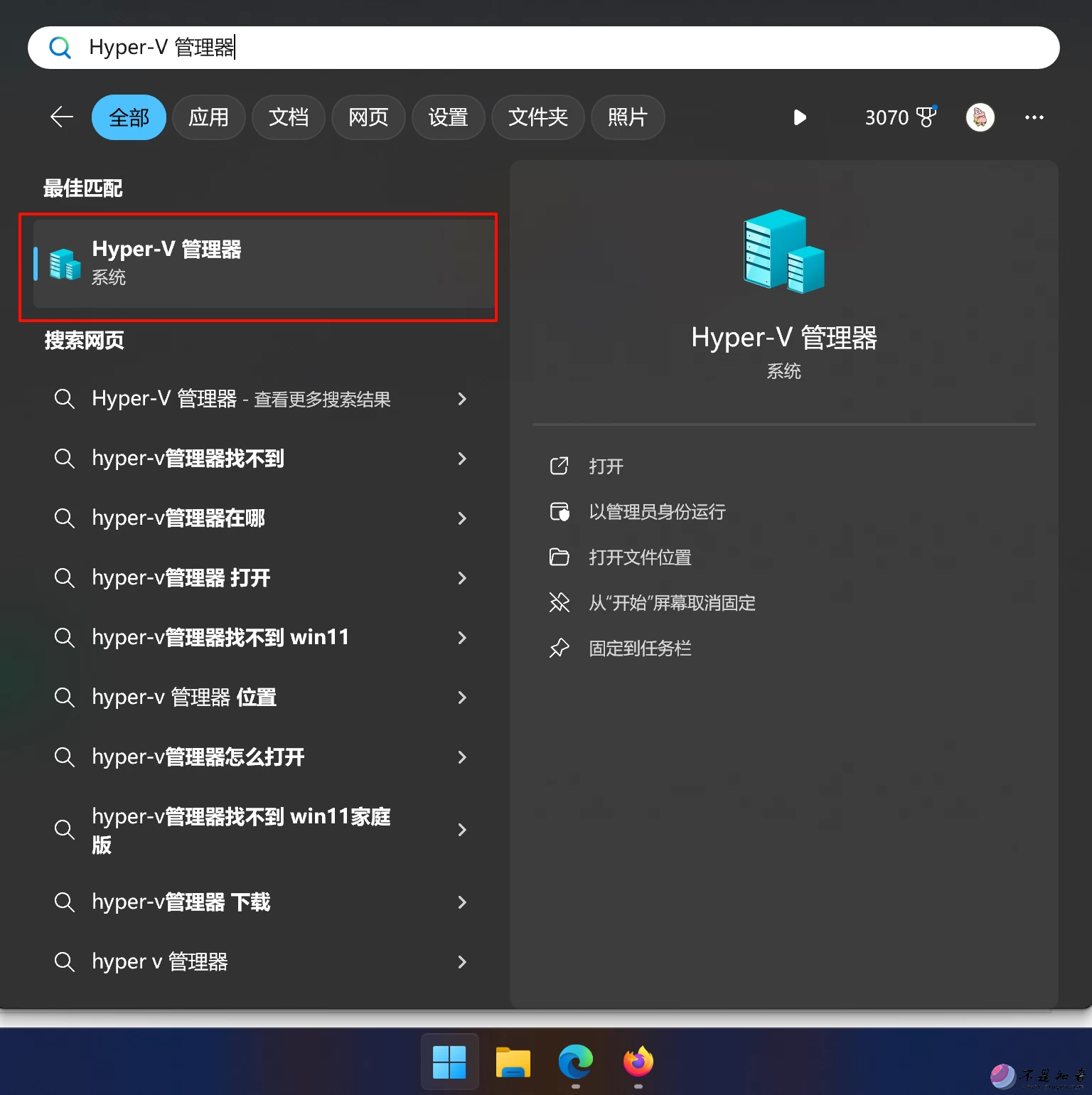Click the search box containing Hyper-V 管理器
Screen dimensions: 1092x1095
coord(544,48)
